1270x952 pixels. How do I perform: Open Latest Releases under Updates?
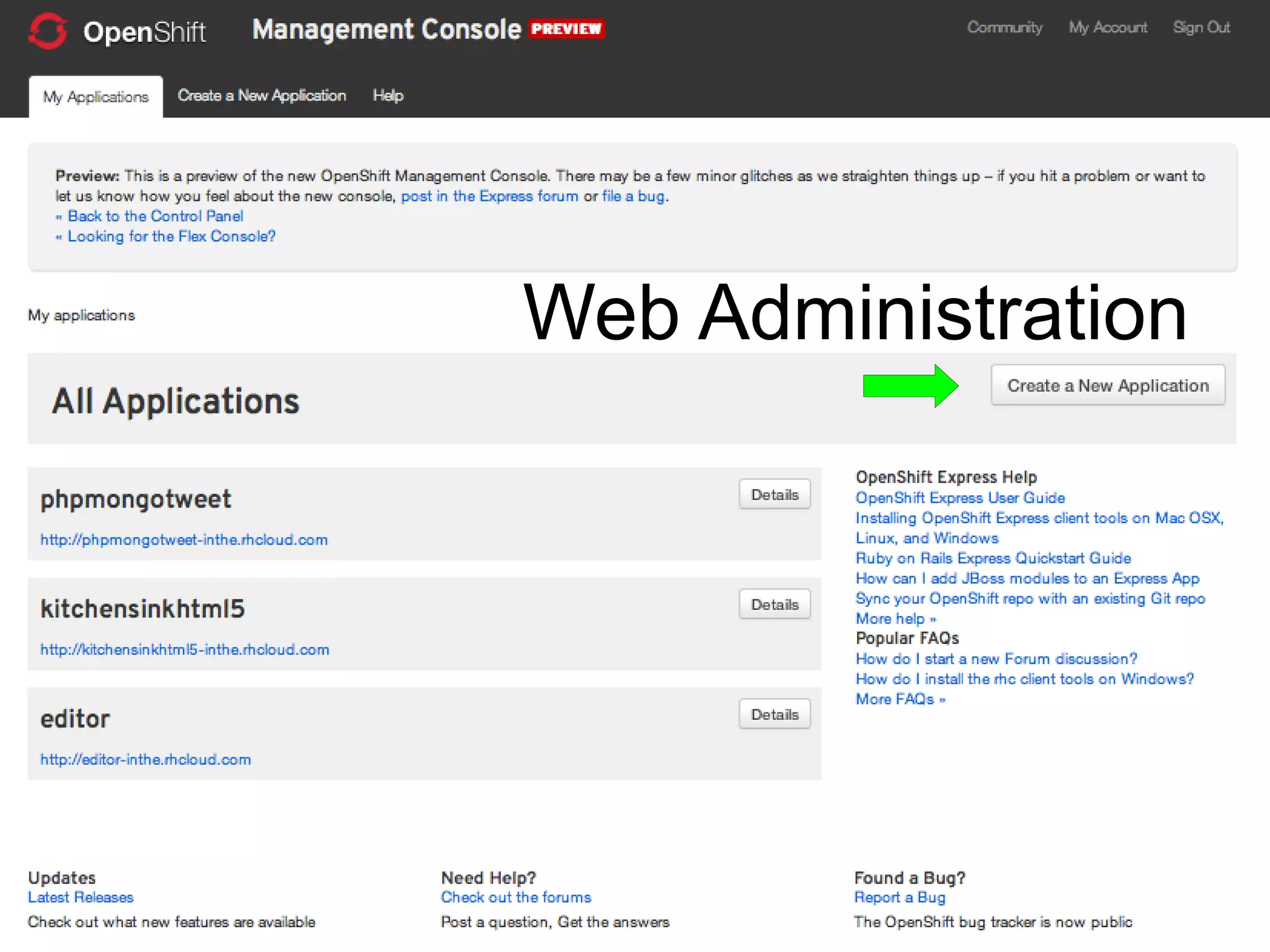tap(81, 897)
